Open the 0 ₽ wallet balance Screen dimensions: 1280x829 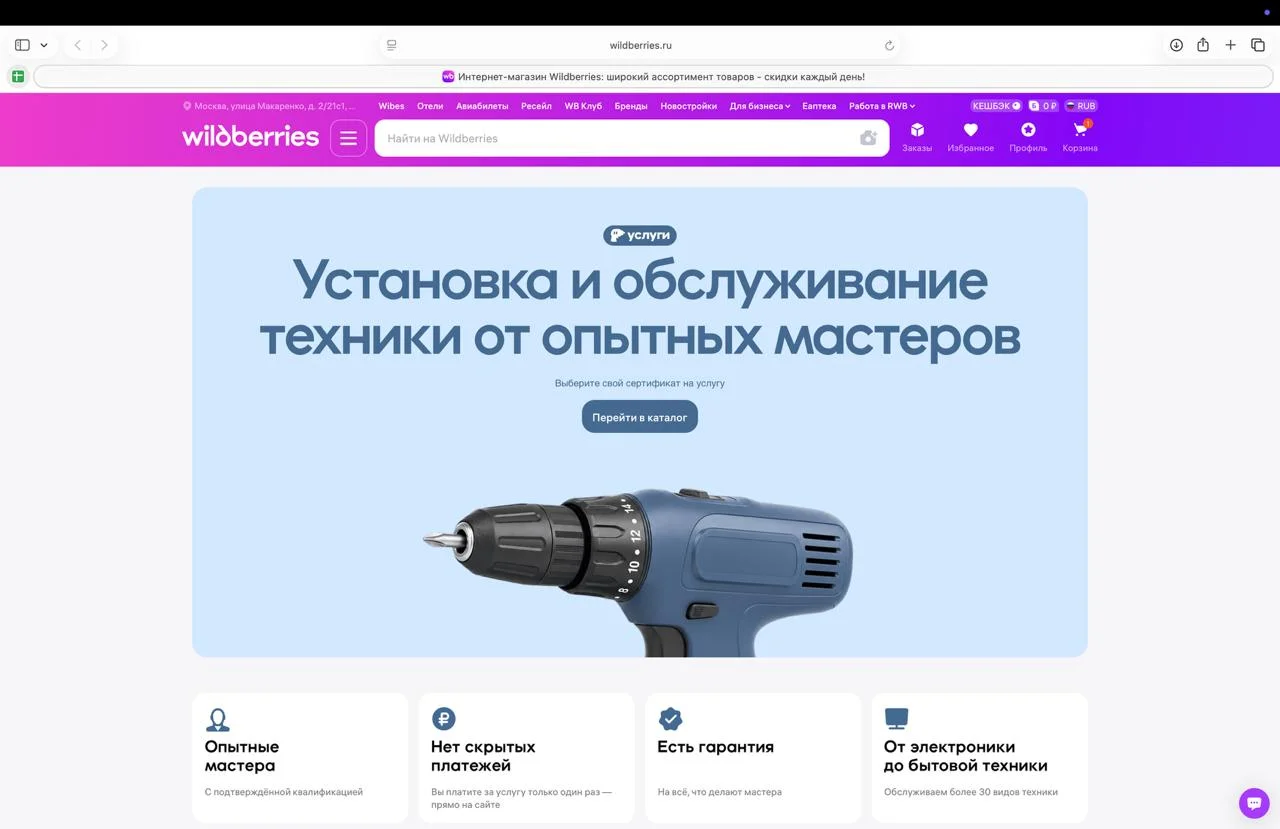(x=1043, y=106)
